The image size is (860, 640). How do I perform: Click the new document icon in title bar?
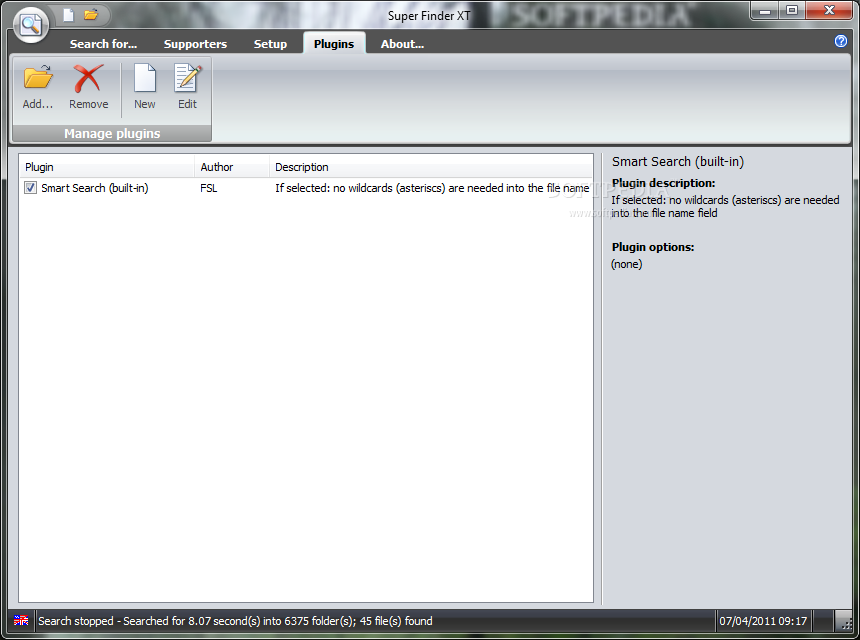coord(69,15)
